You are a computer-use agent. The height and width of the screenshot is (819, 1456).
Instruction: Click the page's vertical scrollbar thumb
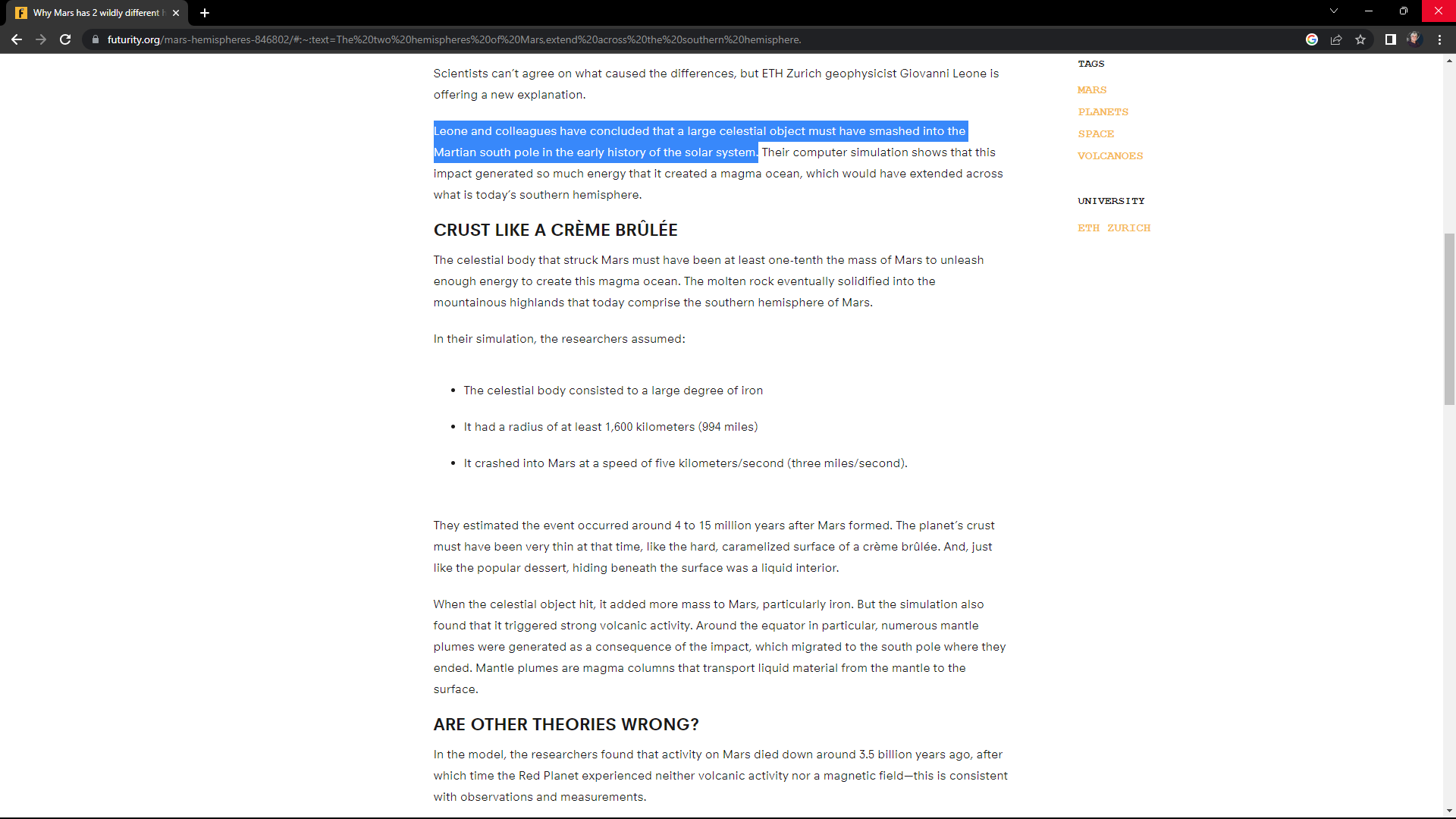coord(1449,318)
